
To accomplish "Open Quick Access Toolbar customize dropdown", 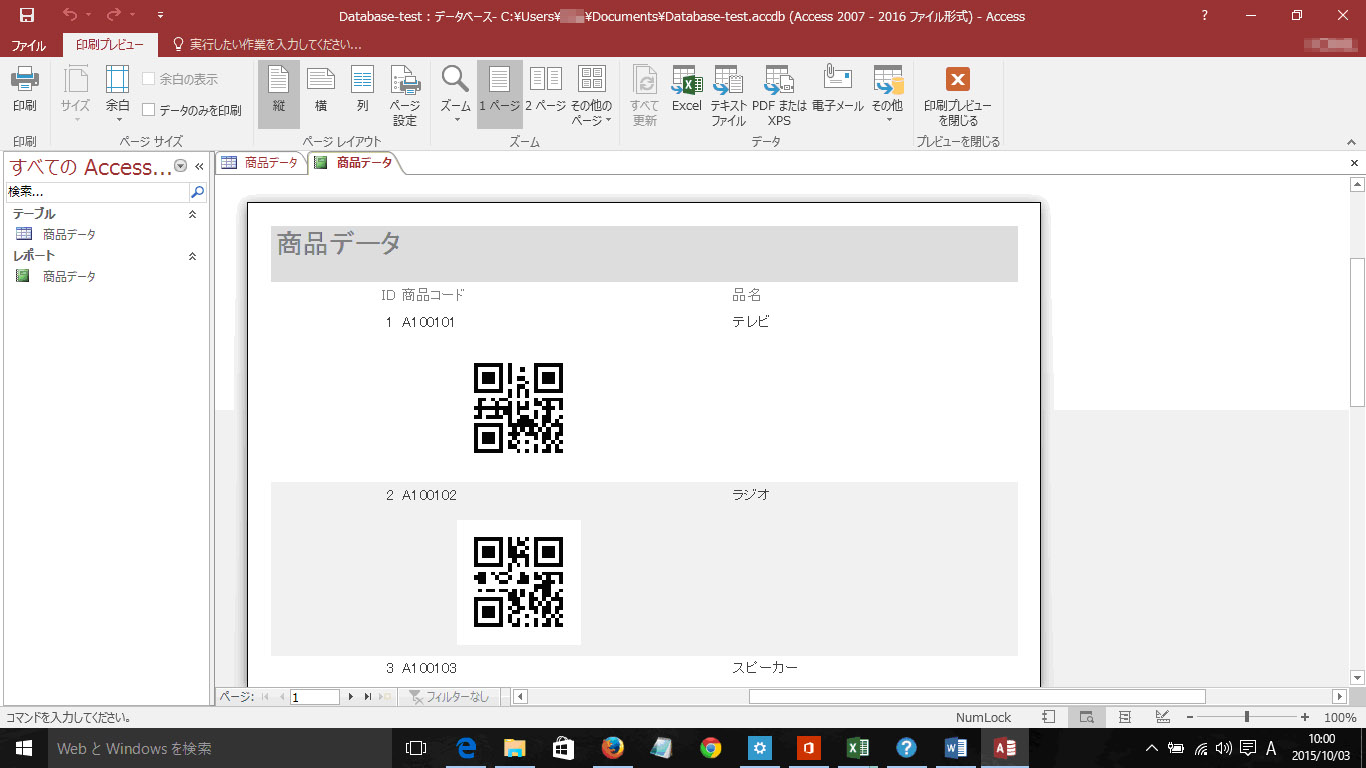I will tap(161, 16).
